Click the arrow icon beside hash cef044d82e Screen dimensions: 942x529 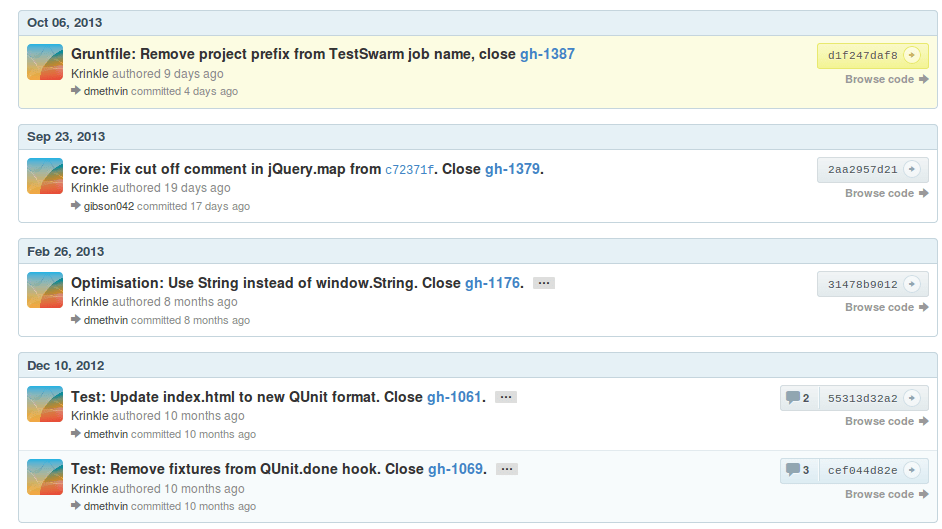coord(912,470)
